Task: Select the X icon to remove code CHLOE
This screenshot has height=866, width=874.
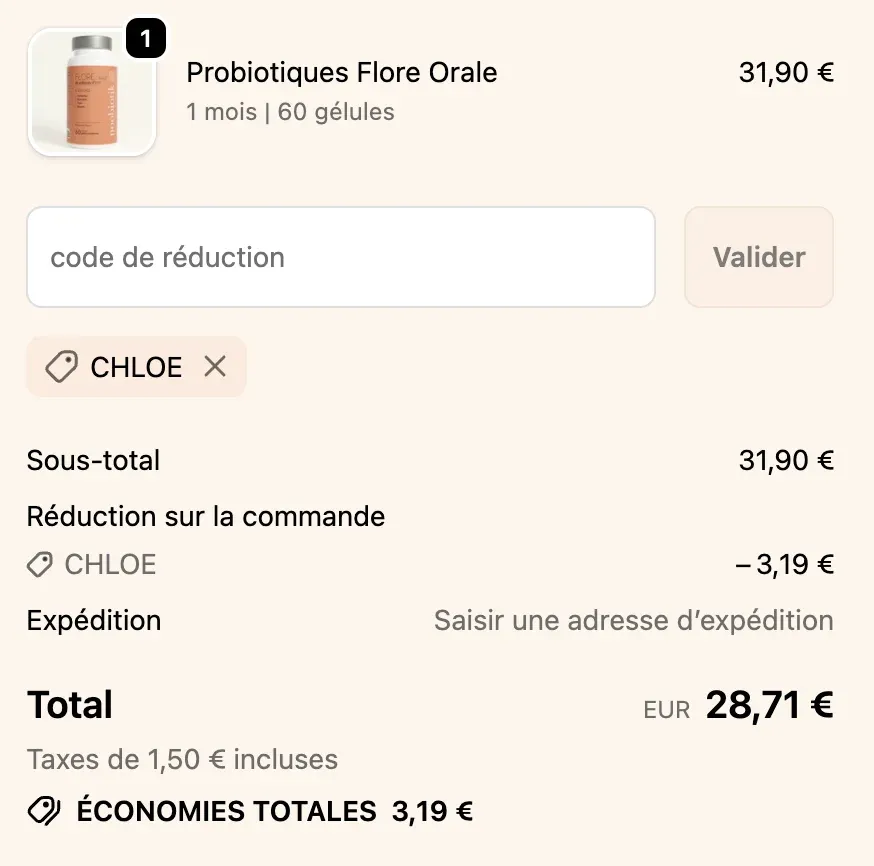Action: [214, 367]
